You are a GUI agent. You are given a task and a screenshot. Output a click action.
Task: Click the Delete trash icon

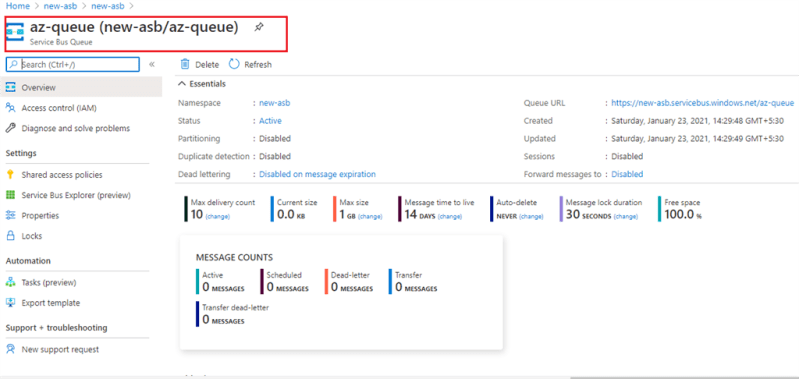point(185,64)
